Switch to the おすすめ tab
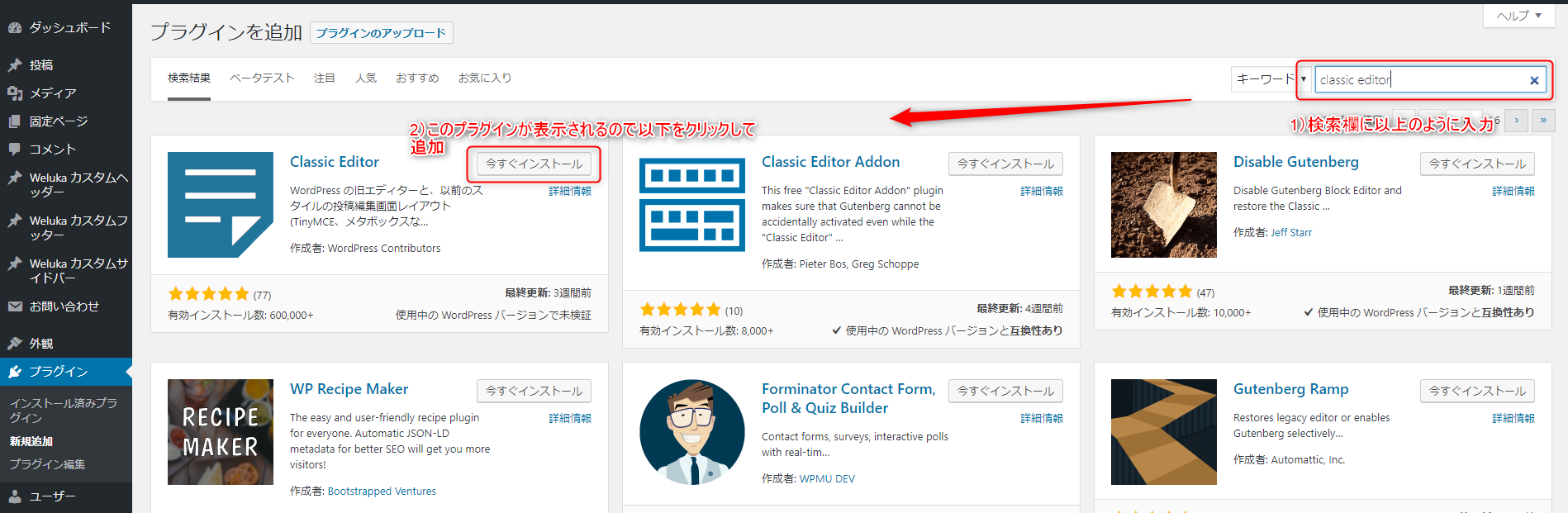Viewport: 1568px width, 513px height. (417, 78)
